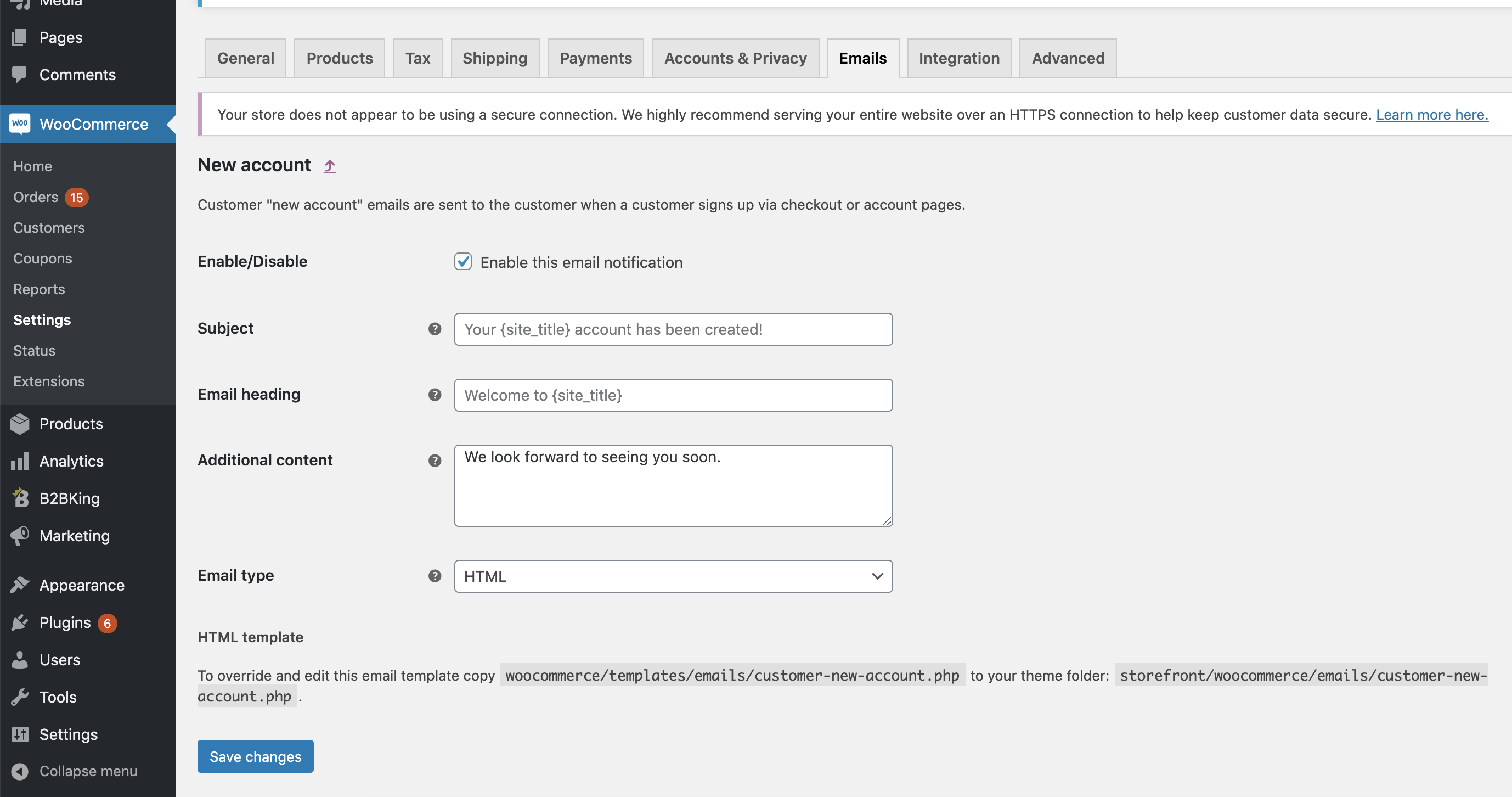The image size is (1512, 797).
Task: Click the help icon beside Email heading
Action: 435,395
